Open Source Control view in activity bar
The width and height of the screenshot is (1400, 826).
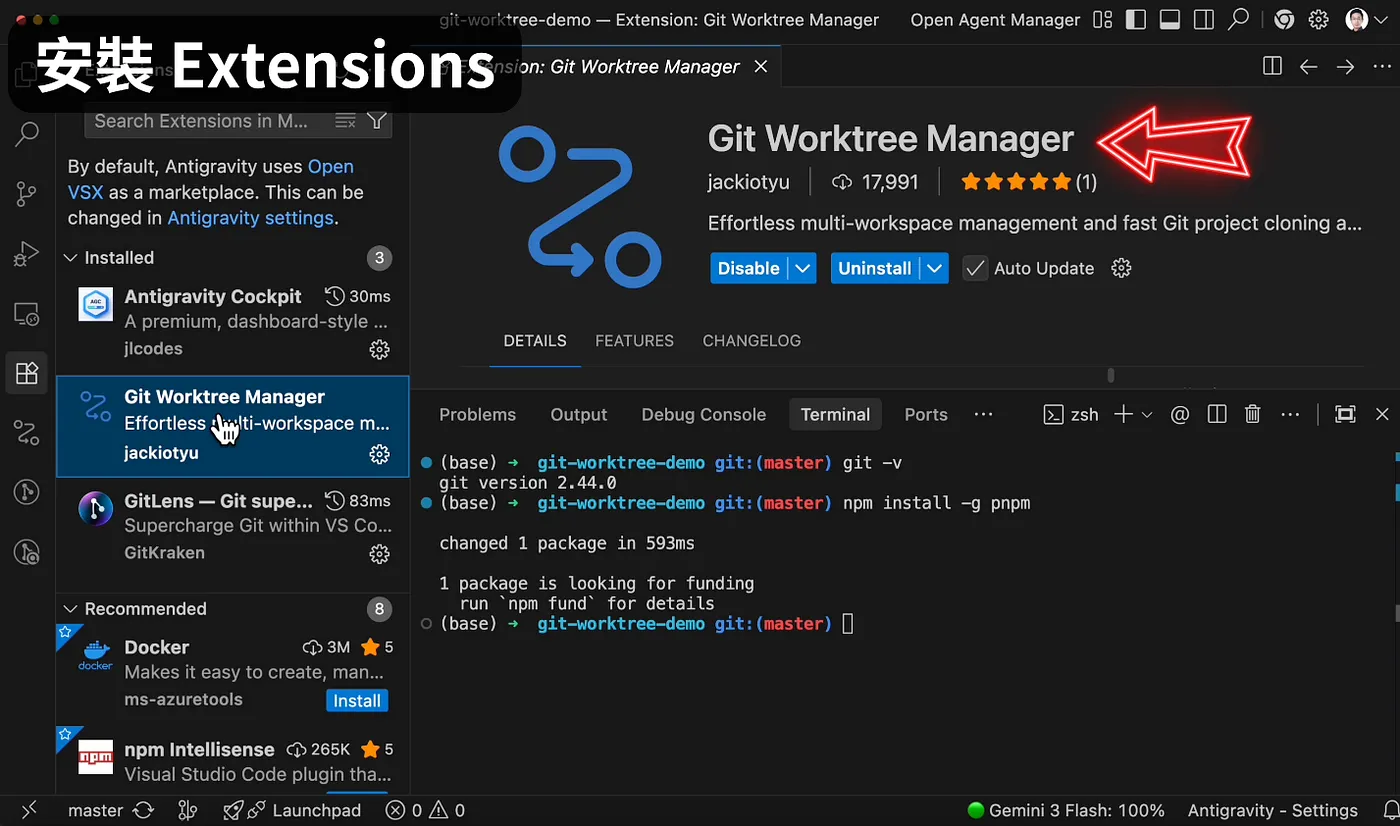pos(27,194)
